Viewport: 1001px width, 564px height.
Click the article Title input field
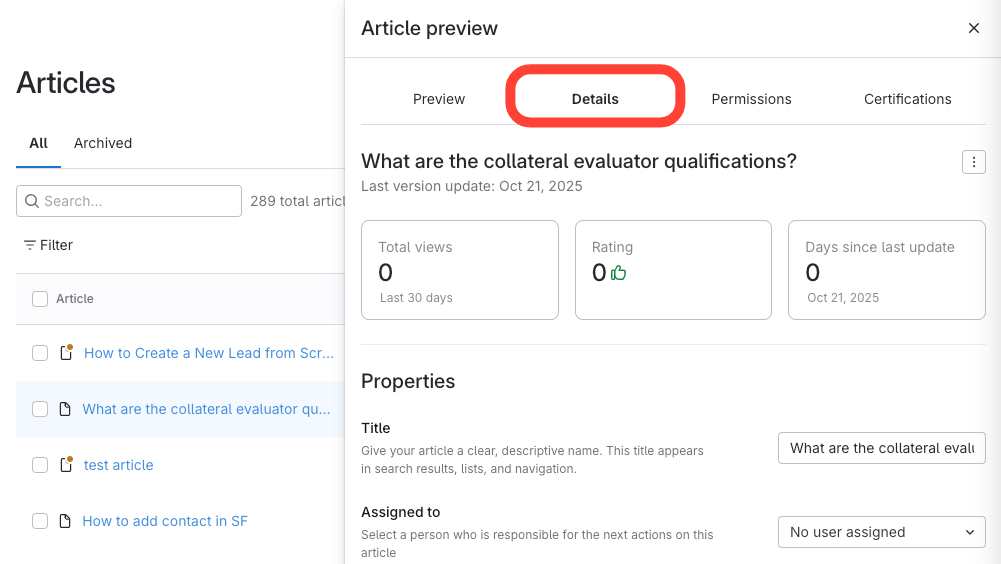pyautogui.click(x=881, y=448)
